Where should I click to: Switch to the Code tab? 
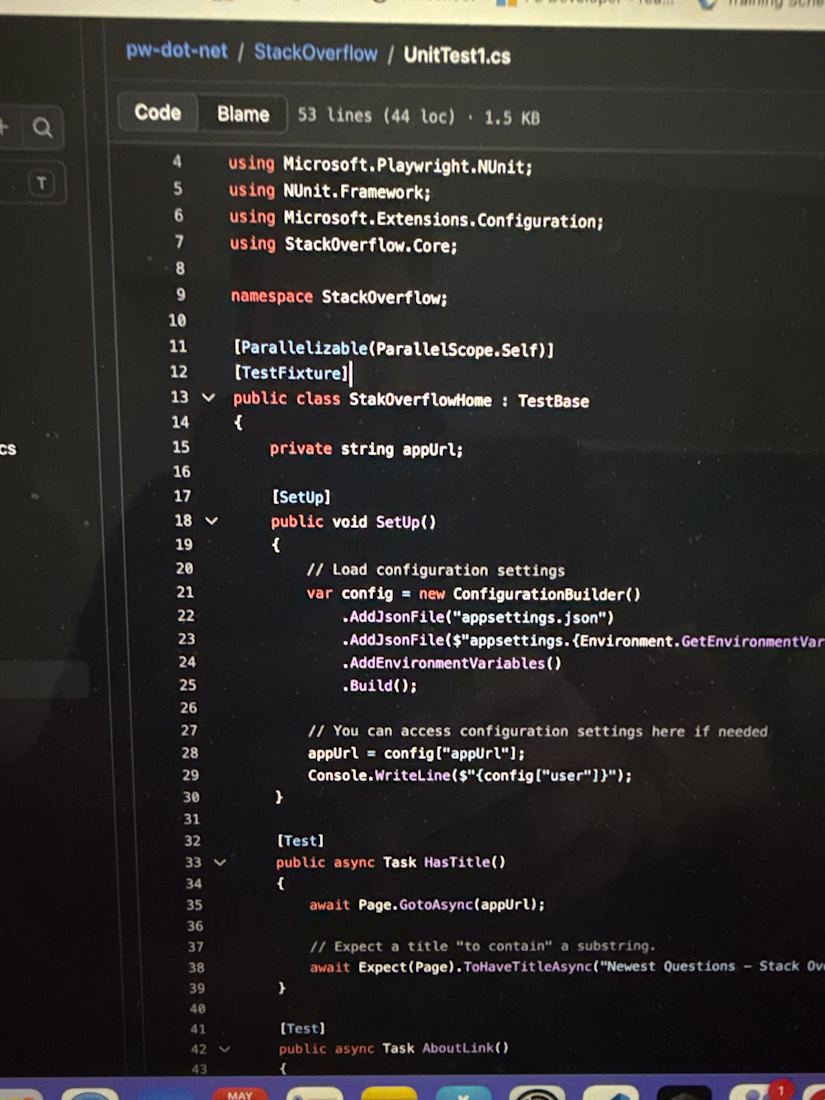pos(158,112)
